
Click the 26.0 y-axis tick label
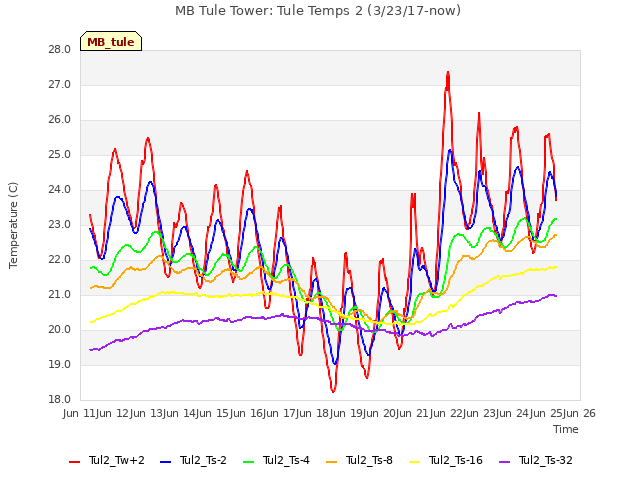coord(60,120)
